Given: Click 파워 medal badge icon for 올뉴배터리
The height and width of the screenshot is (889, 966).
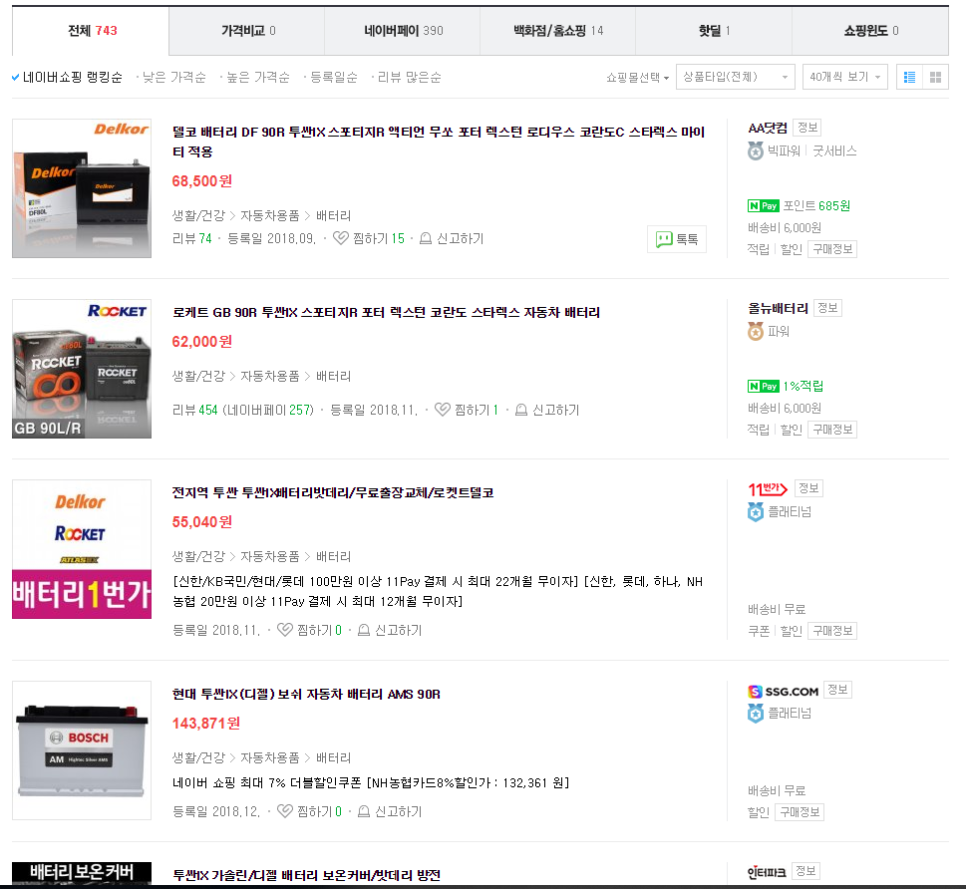Looking at the screenshot, I should 755,331.
